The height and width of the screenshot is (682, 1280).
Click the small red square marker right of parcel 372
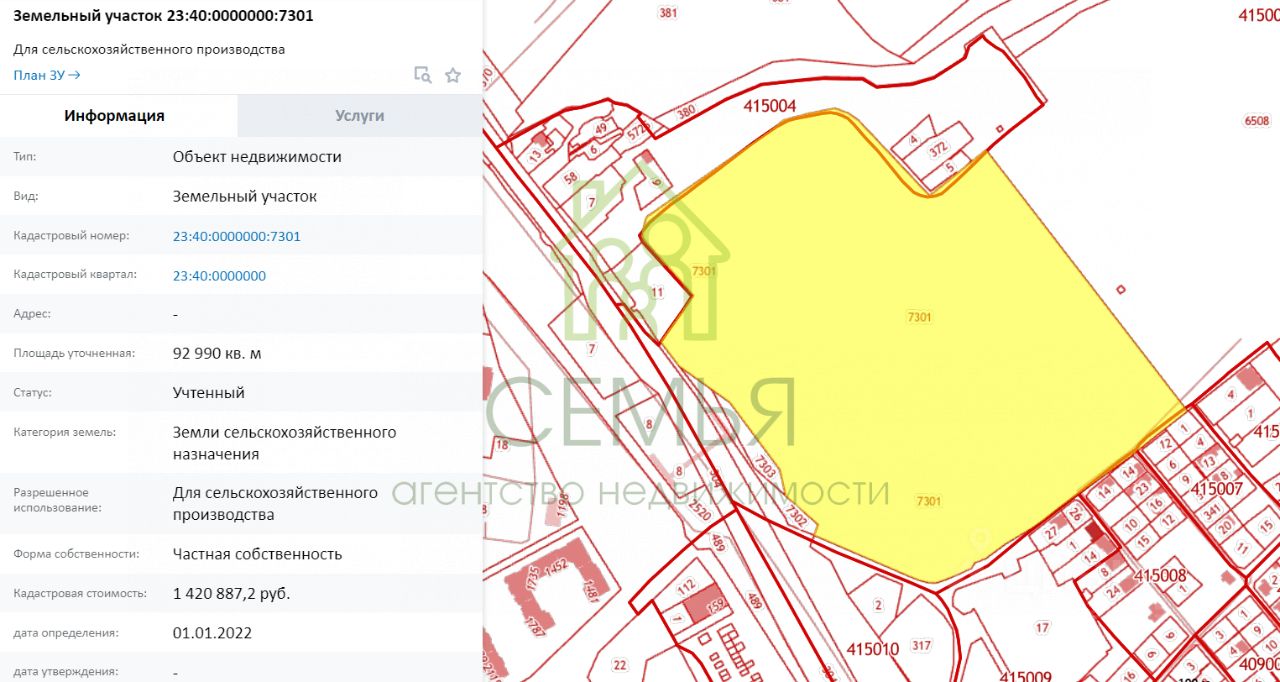(x=1000, y=128)
